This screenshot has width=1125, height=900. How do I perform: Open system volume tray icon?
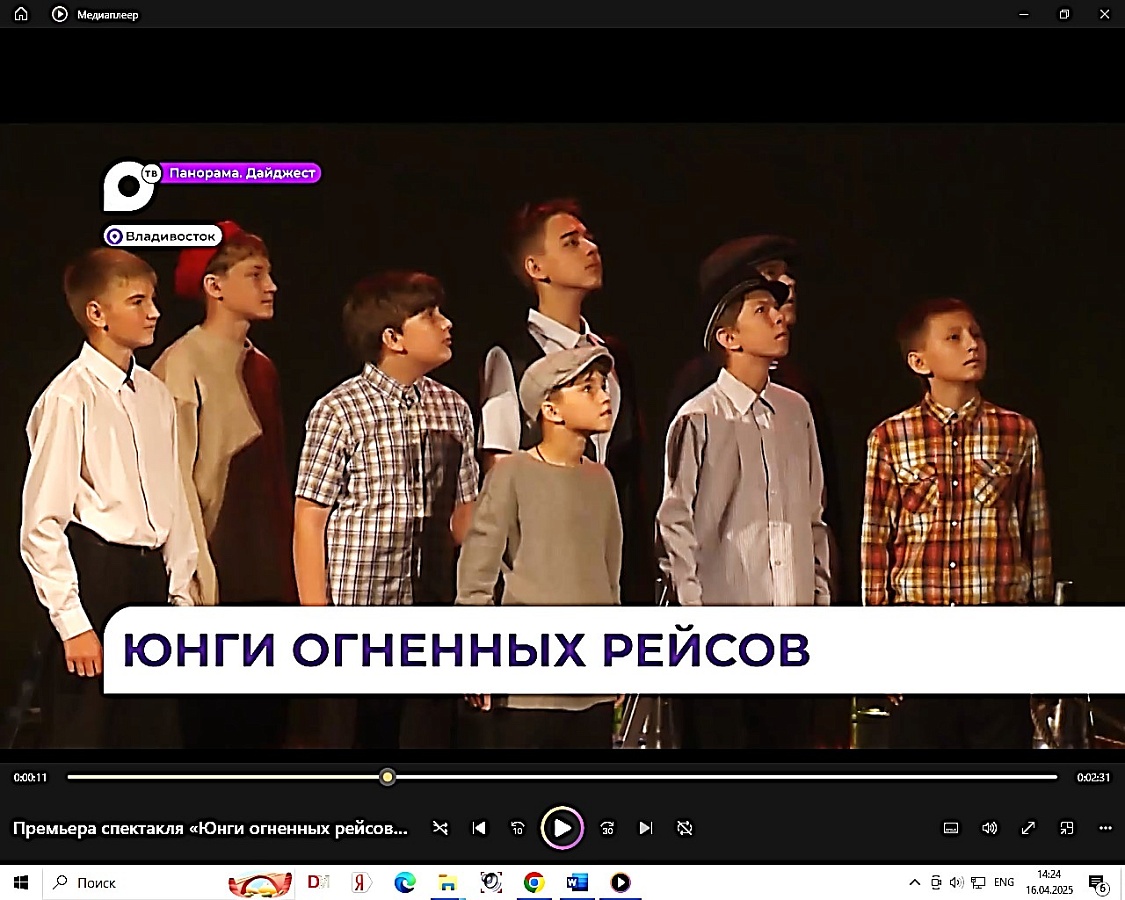[x=956, y=883]
